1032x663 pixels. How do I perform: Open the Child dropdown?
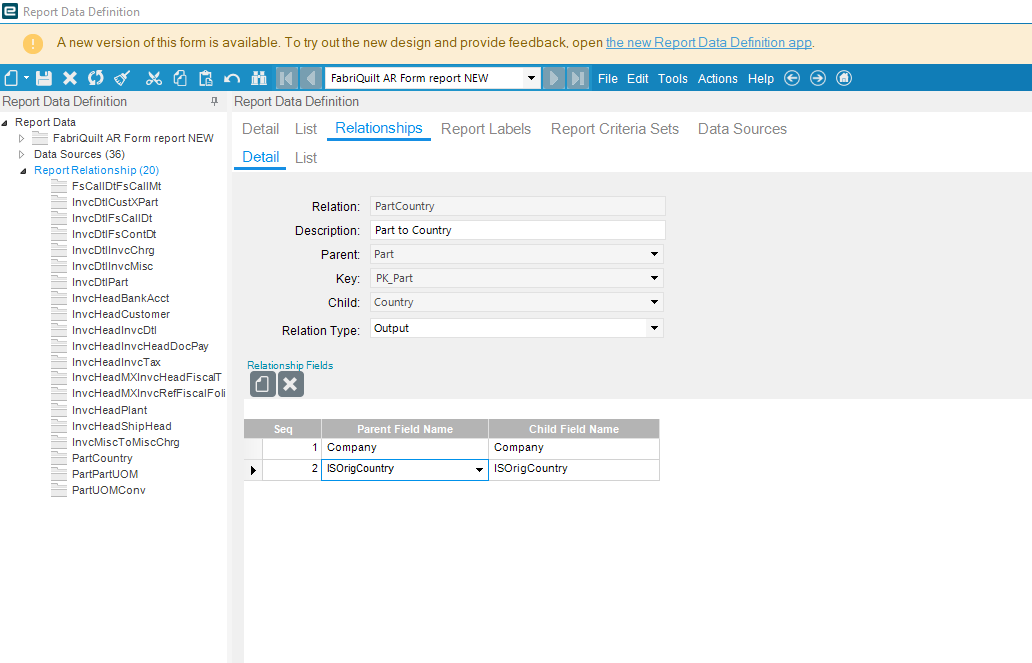tap(654, 302)
